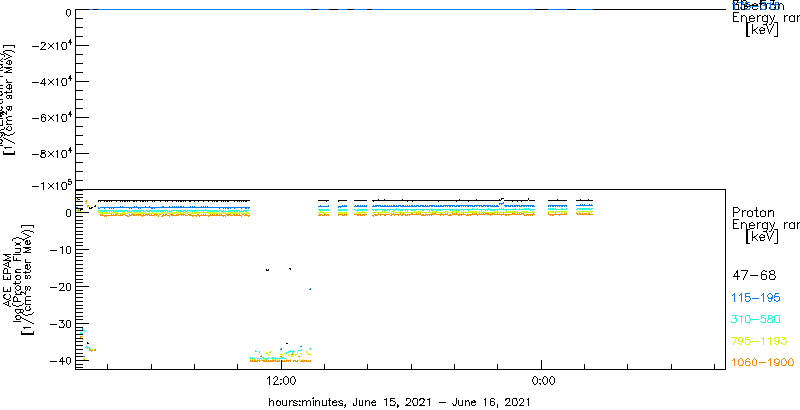This screenshot has width=800, height=410.
Task: Click the 12:00 time axis label
Action: click(282, 380)
